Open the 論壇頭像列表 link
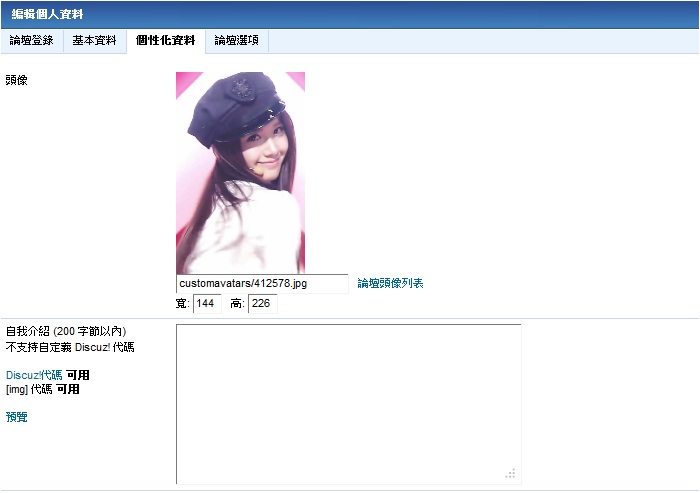Image resolution: width=700 pixels, height=493 pixels. click(x=390, y=283)
